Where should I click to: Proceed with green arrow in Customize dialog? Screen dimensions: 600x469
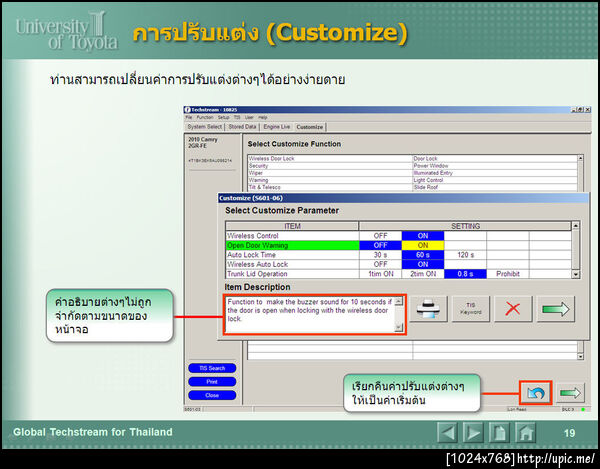point(556,309)
